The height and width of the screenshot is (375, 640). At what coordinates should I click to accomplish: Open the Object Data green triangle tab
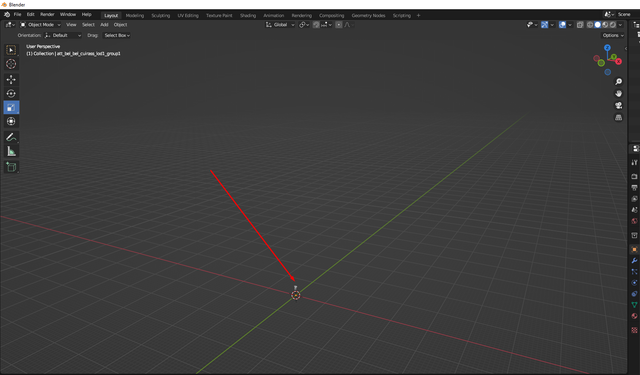(x=634, y=304)
